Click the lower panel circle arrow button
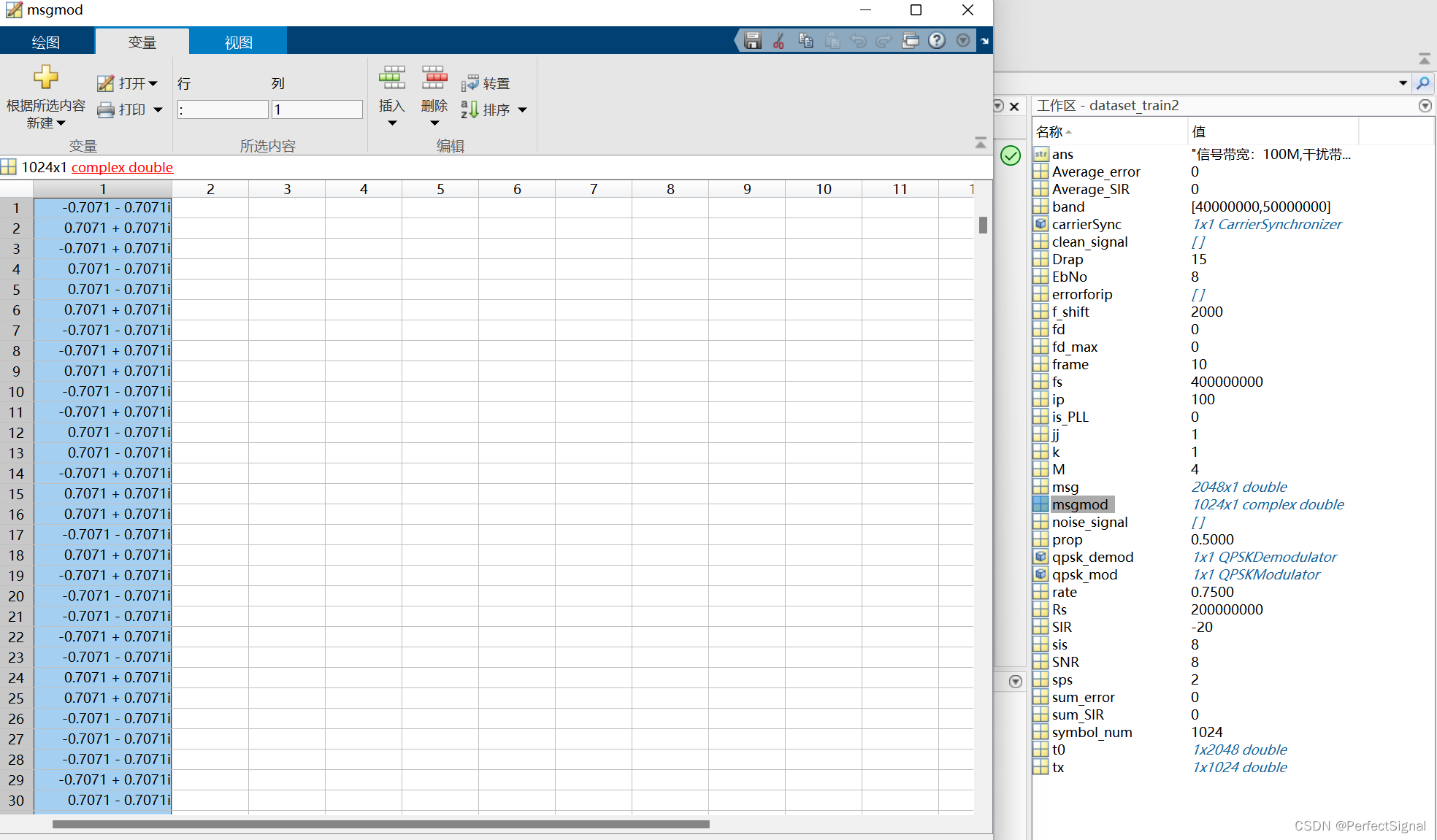This screenshot has width=1437, height=840. [x=1015, y=682]
